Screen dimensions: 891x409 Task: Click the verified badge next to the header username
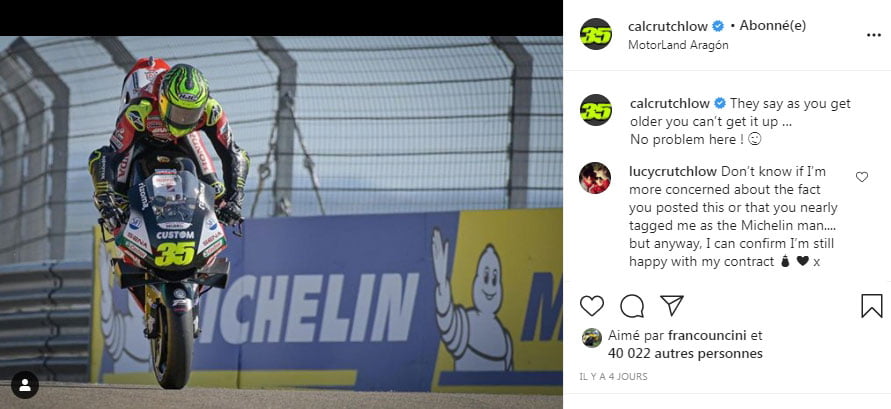[x=718, y=26]
